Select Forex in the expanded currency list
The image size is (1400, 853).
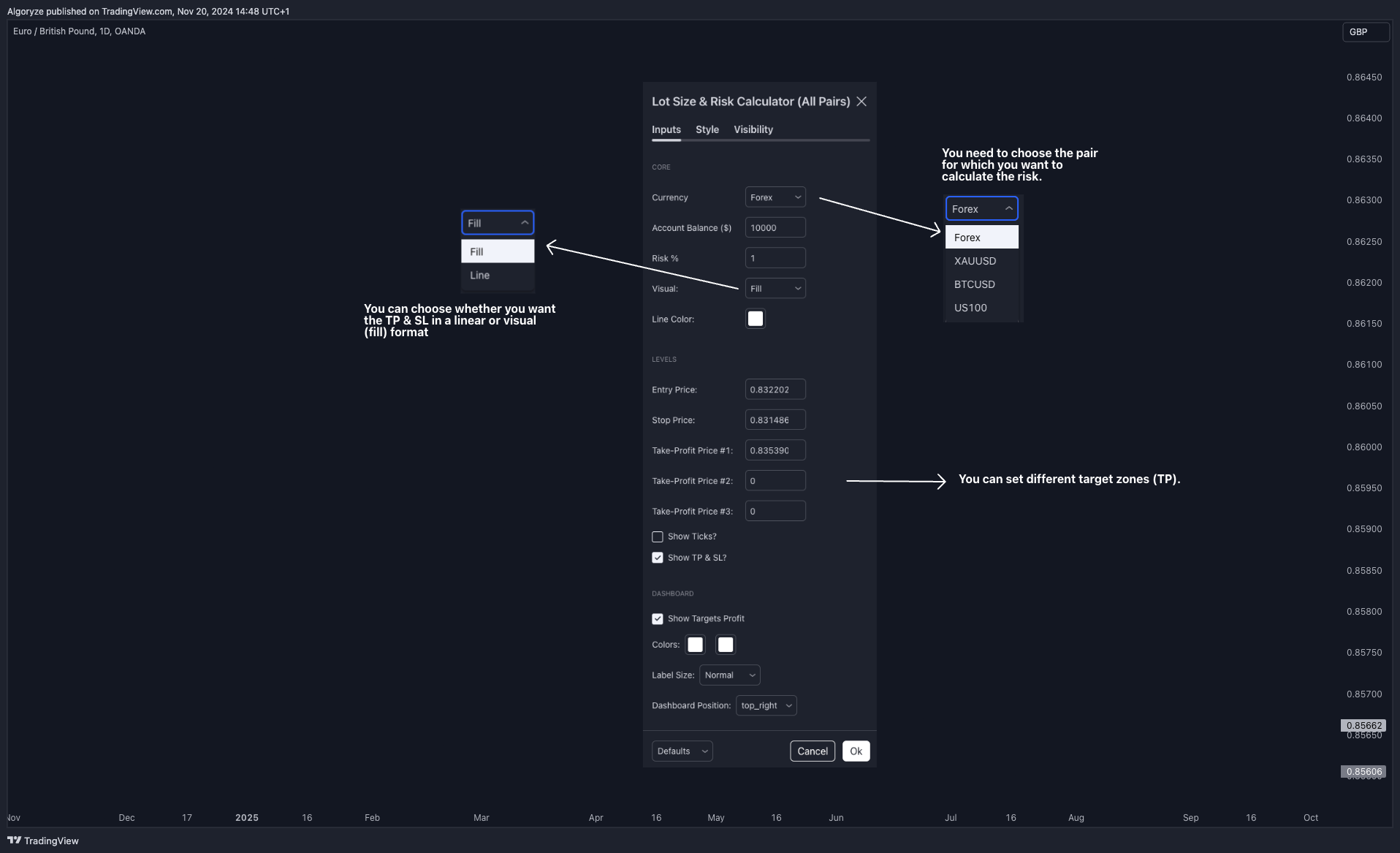tap(981, 237)
